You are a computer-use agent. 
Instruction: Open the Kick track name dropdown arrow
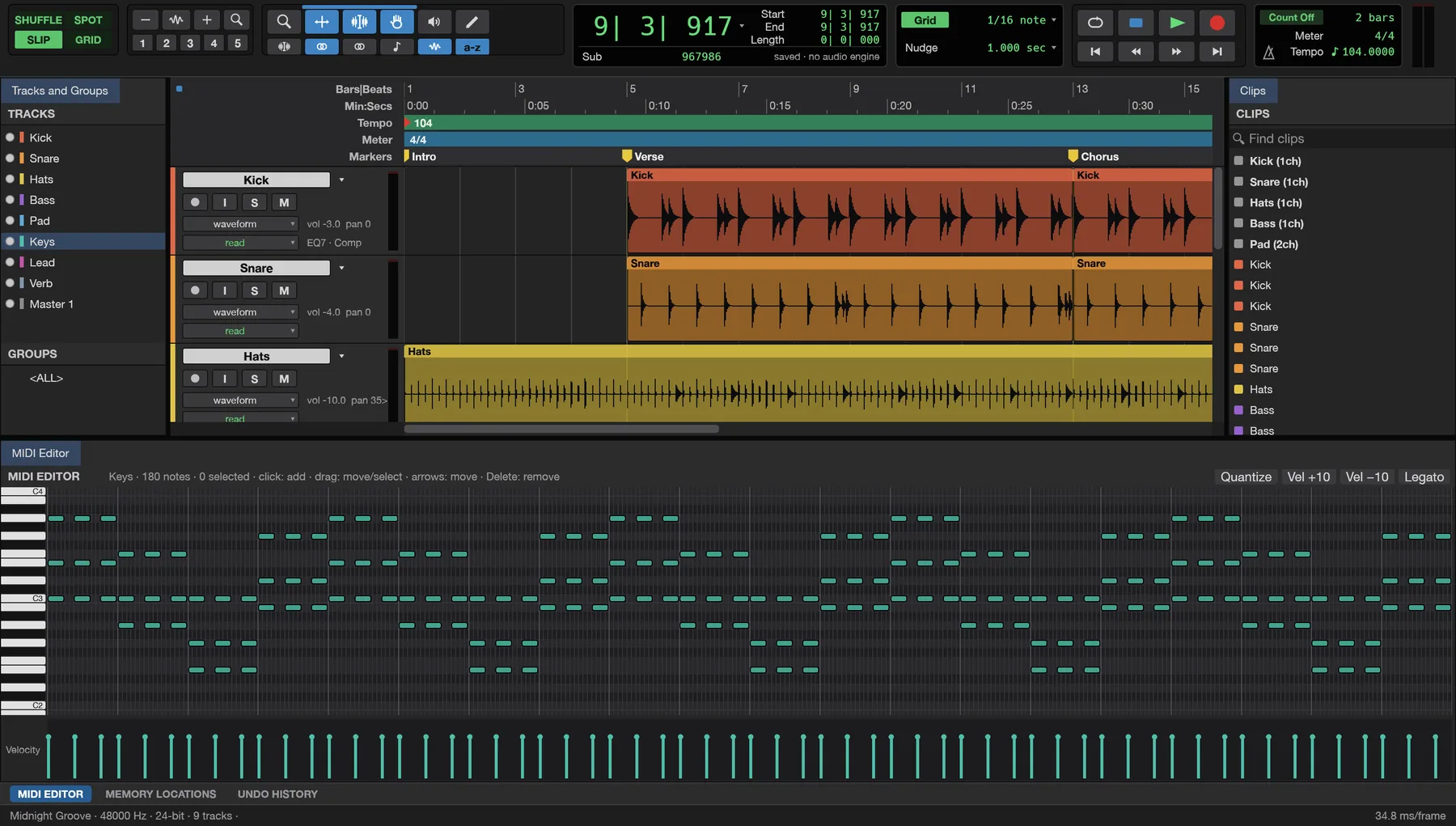tap(341, 180)
